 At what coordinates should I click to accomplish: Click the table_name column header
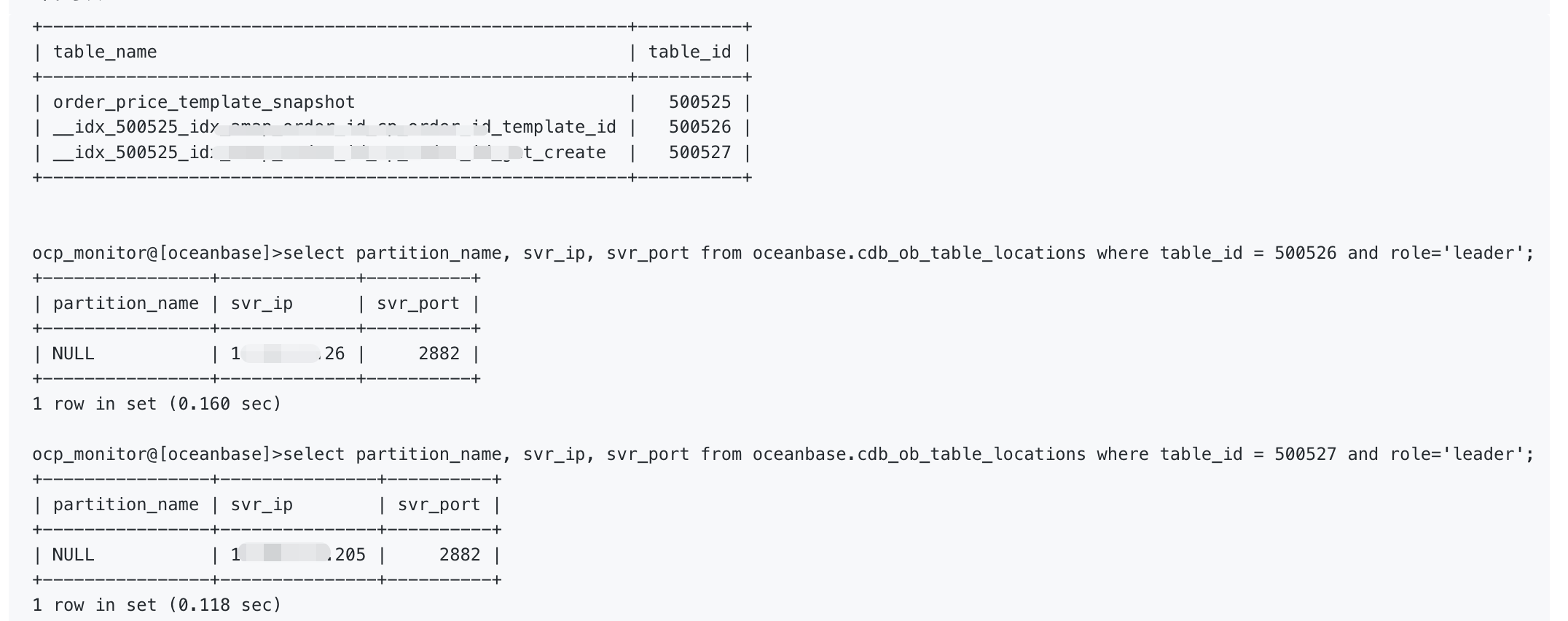[x=105, y=52]
